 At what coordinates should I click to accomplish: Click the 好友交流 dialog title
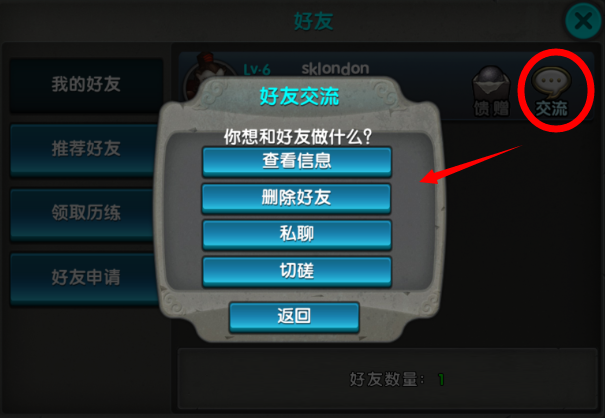pyautogui.click(x=299, y=96)
